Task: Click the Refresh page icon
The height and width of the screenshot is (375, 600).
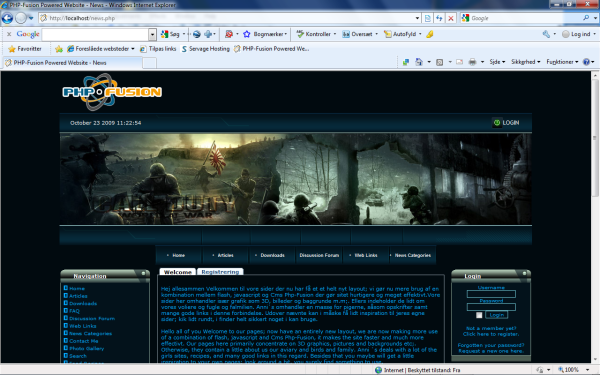Action: pyautogui.click(x=439, y=18)
